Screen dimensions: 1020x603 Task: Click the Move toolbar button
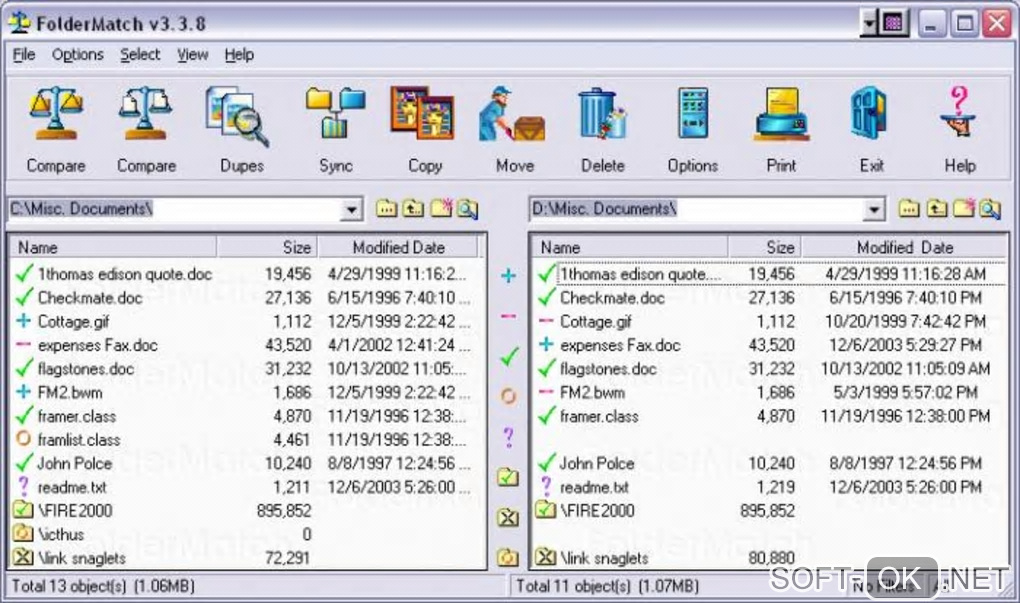point(515,129)
